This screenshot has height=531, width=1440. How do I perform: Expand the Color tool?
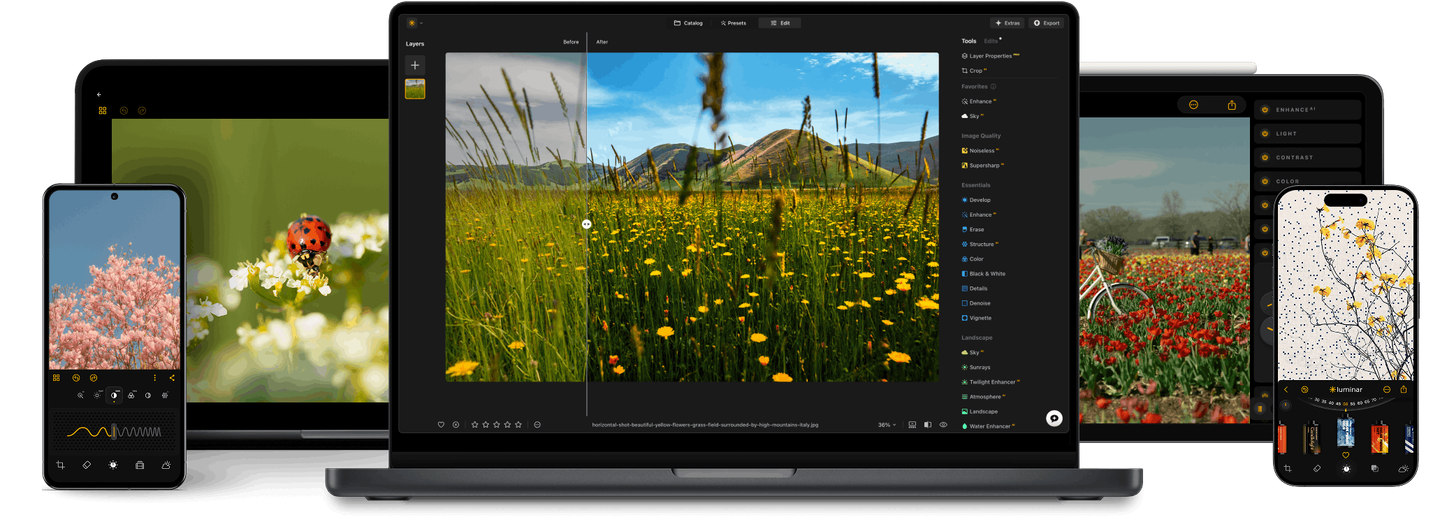pos(973,259)
